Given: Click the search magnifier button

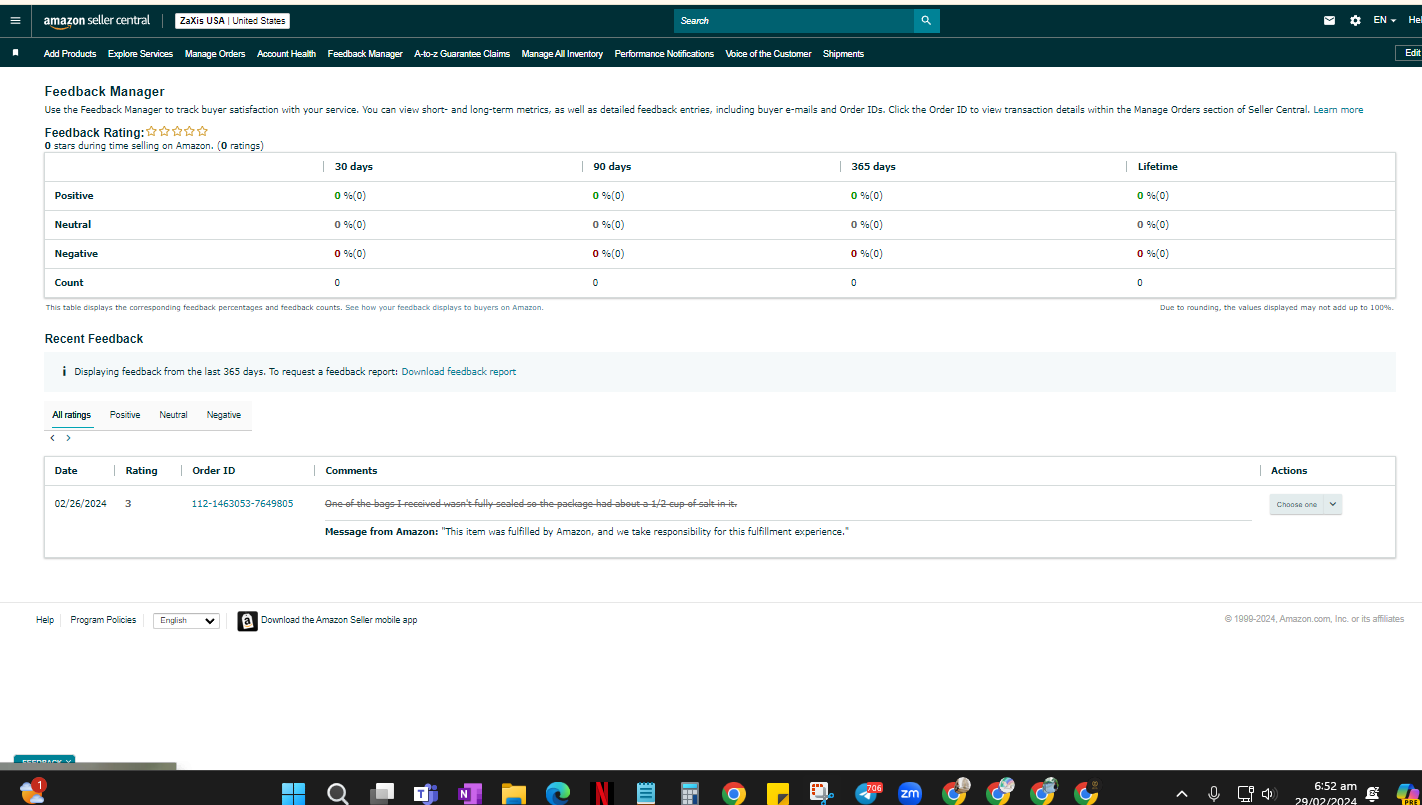Looking at the screenshot, I should (x=926, y=20).
